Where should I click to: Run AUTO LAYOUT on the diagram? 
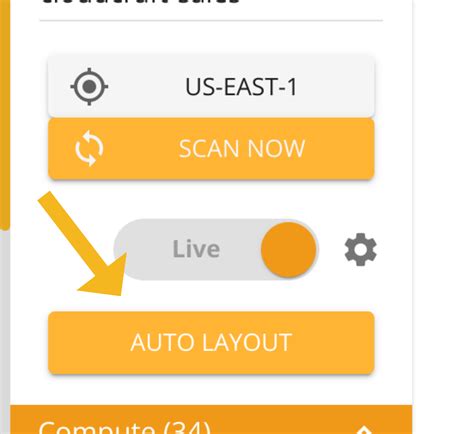pos(211,343)
